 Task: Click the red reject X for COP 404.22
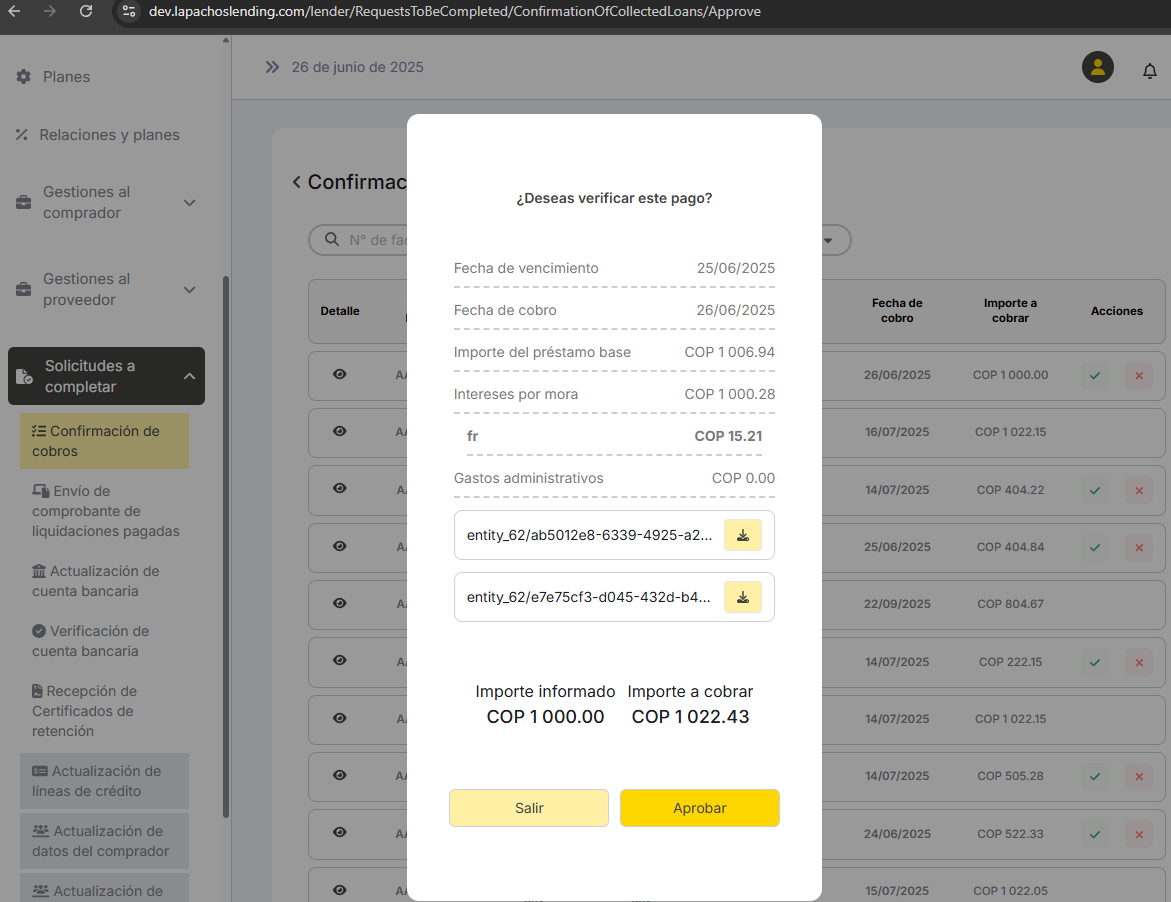pyautogui.click(x=1137, y=491)
